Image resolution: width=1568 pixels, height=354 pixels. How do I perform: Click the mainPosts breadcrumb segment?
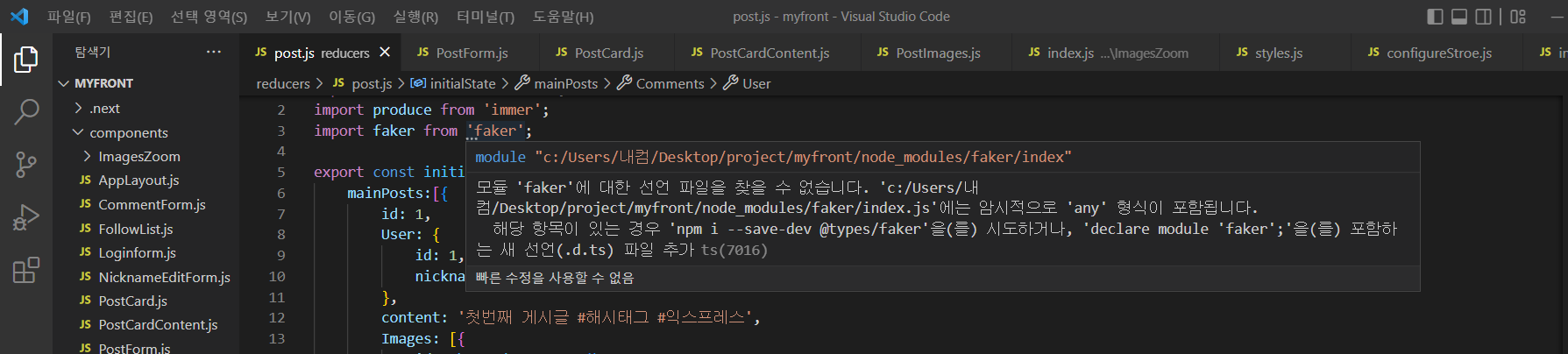(557, 84)
